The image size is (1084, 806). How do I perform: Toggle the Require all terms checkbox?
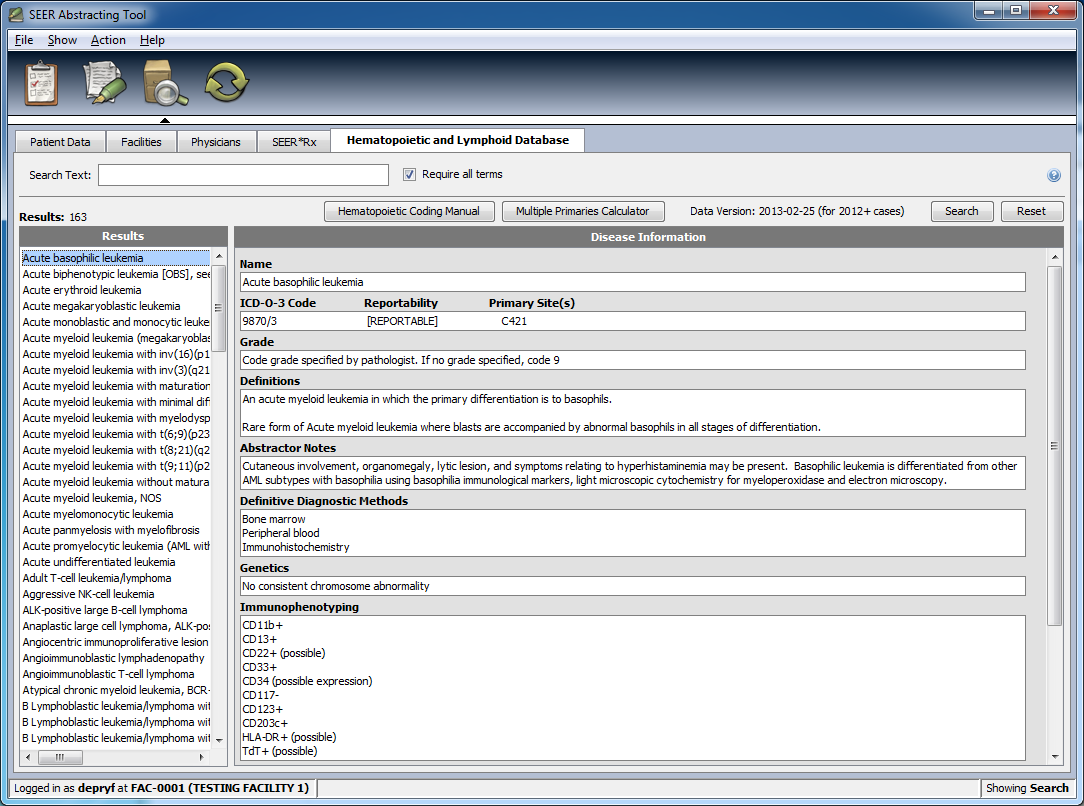[x=409, y=174]
